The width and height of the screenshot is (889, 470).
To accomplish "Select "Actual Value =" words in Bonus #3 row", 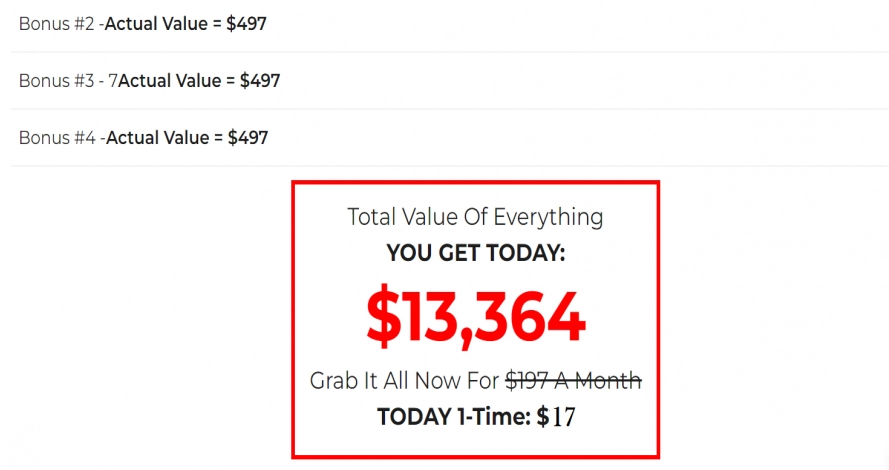I will pyautogui.click(x=177, y=81).
